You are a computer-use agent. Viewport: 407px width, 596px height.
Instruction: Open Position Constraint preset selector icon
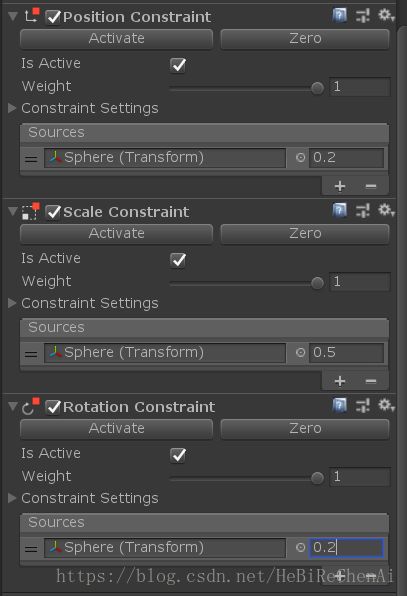[x=363, y=16]
